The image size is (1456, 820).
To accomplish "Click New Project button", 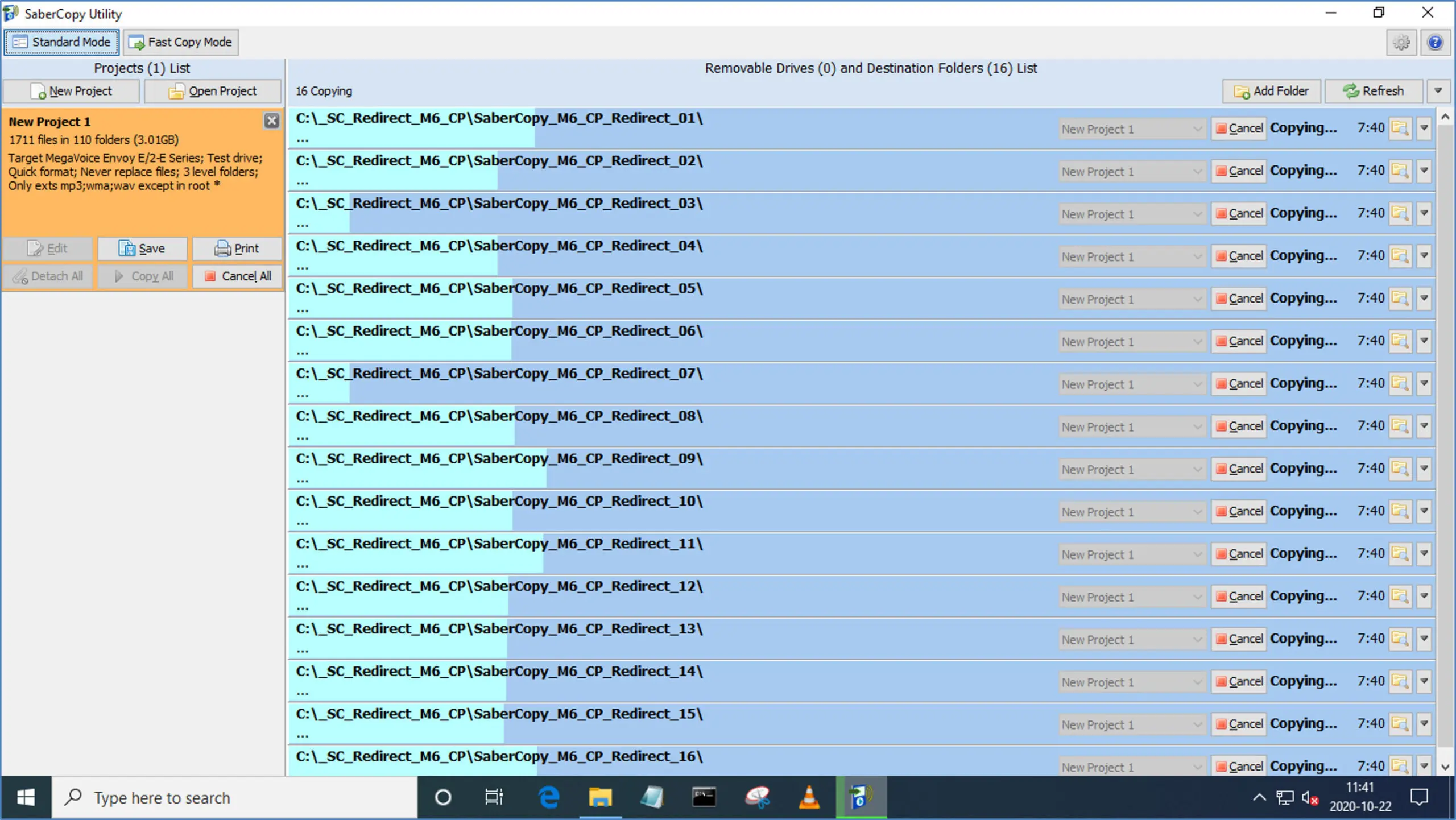I will (x=72, y=91).
